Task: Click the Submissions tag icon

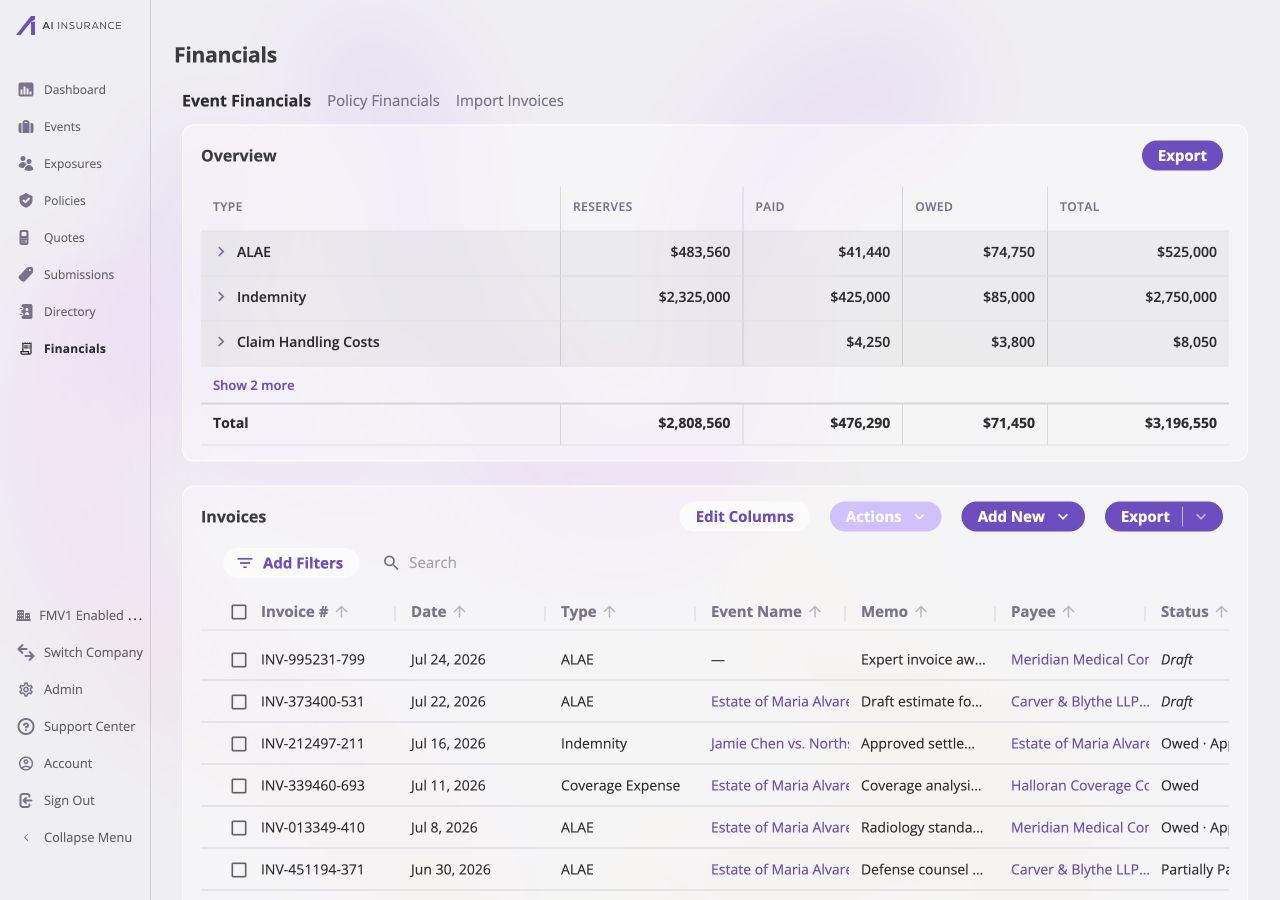Action: [x=26, y=275]
